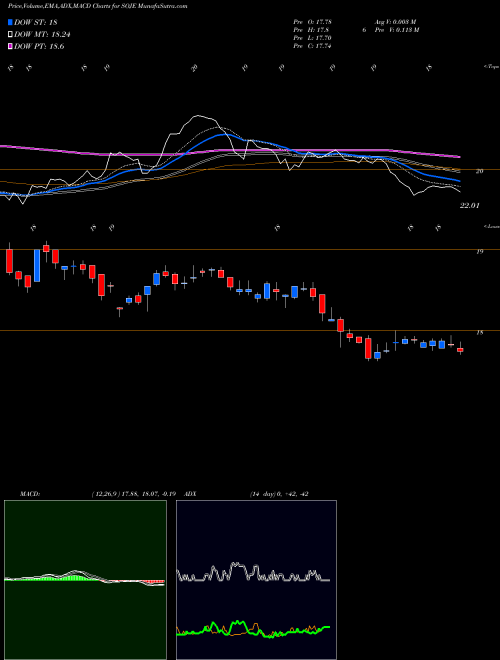Click the 'Pre H: 17.8' high value
This screenshot has height=660, width=500.
pyautogui.click(x=311, y=30)
